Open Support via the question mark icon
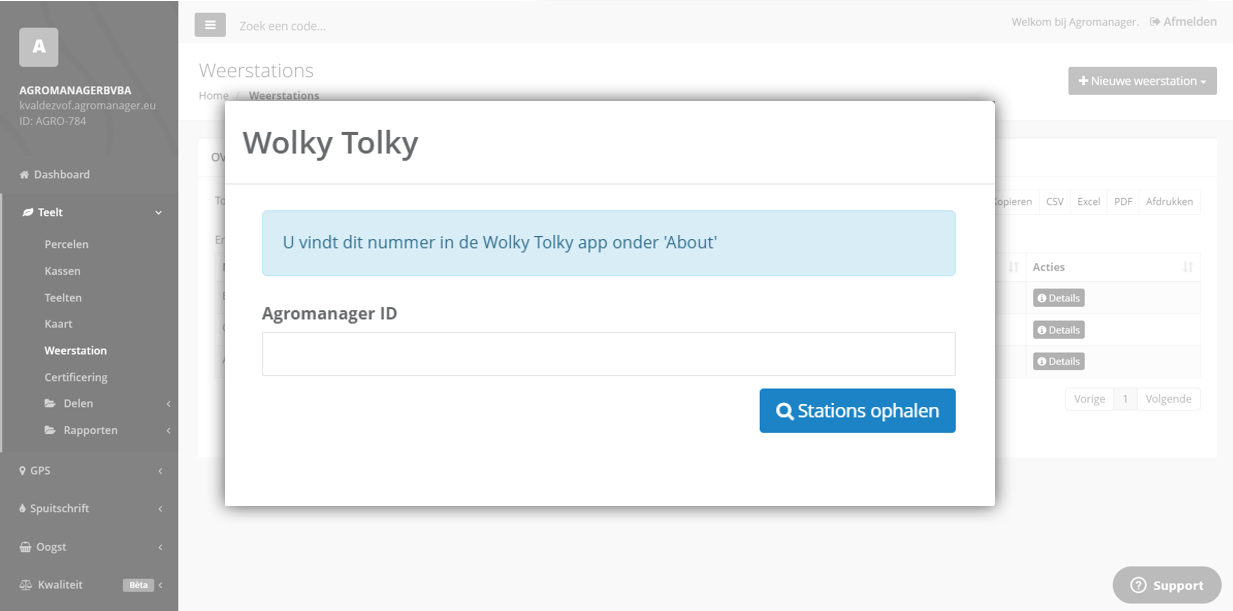Viewport: 1233px width, 611px height. 1139,585
